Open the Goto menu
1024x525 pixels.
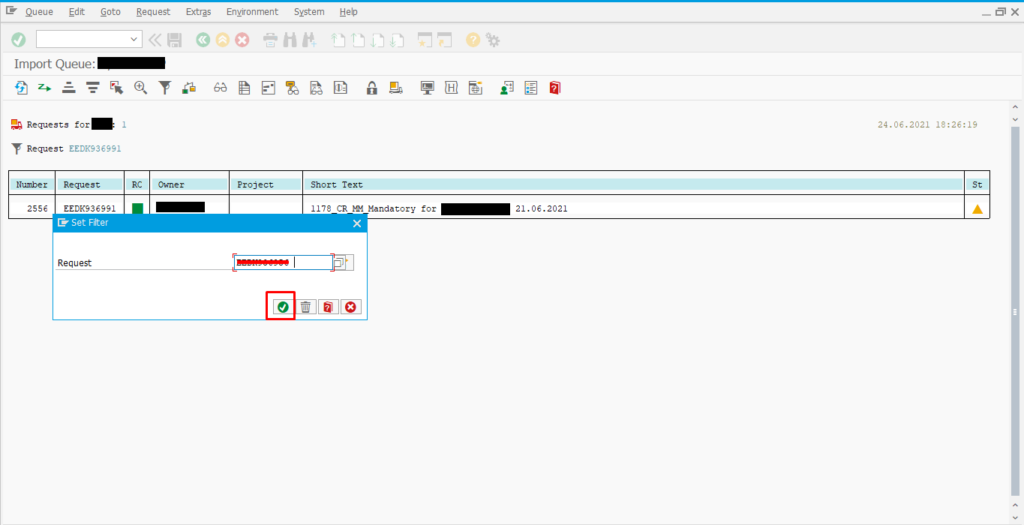(x=111, y=12)
